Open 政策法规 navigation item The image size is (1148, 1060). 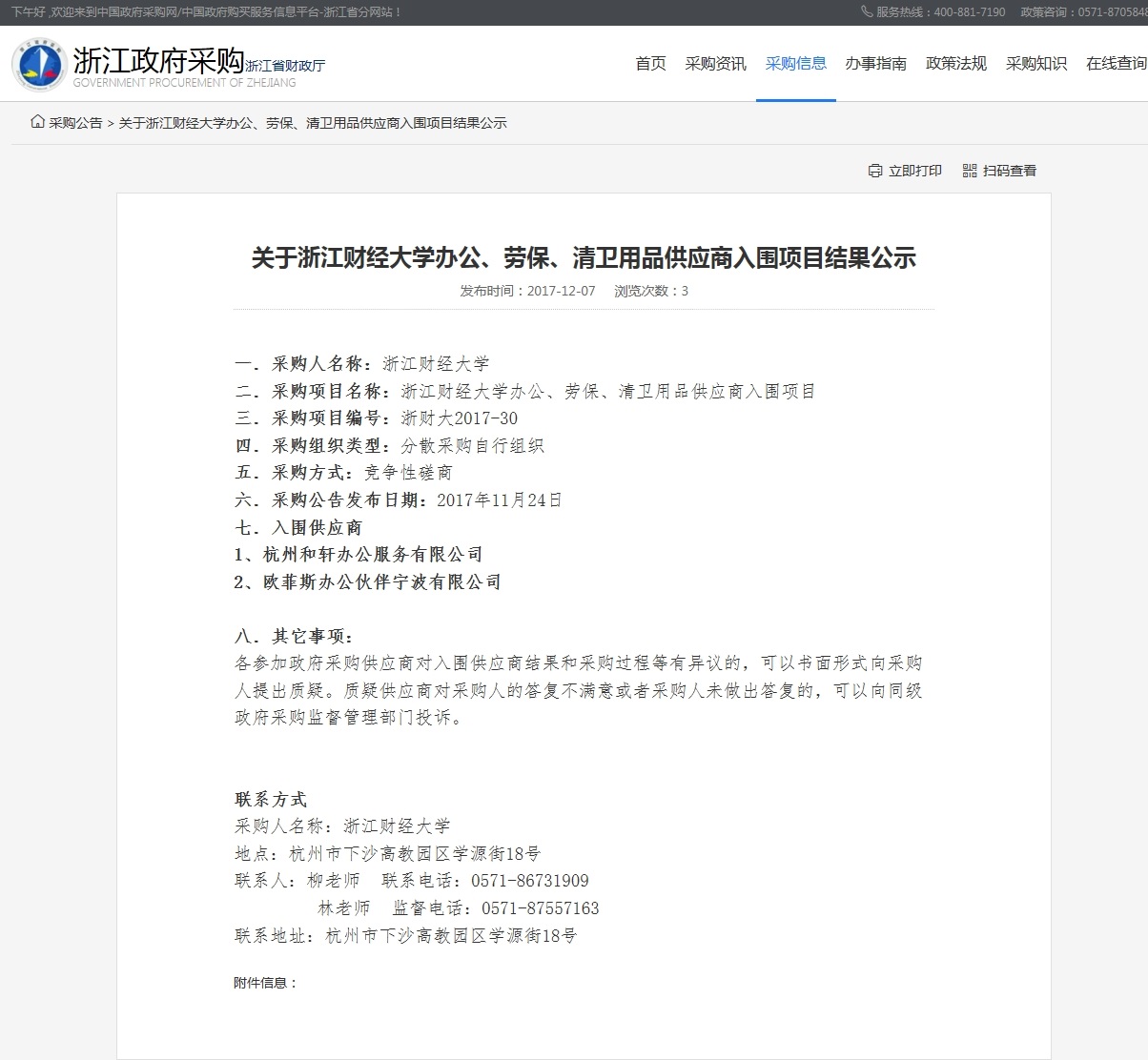coord(955,64)
